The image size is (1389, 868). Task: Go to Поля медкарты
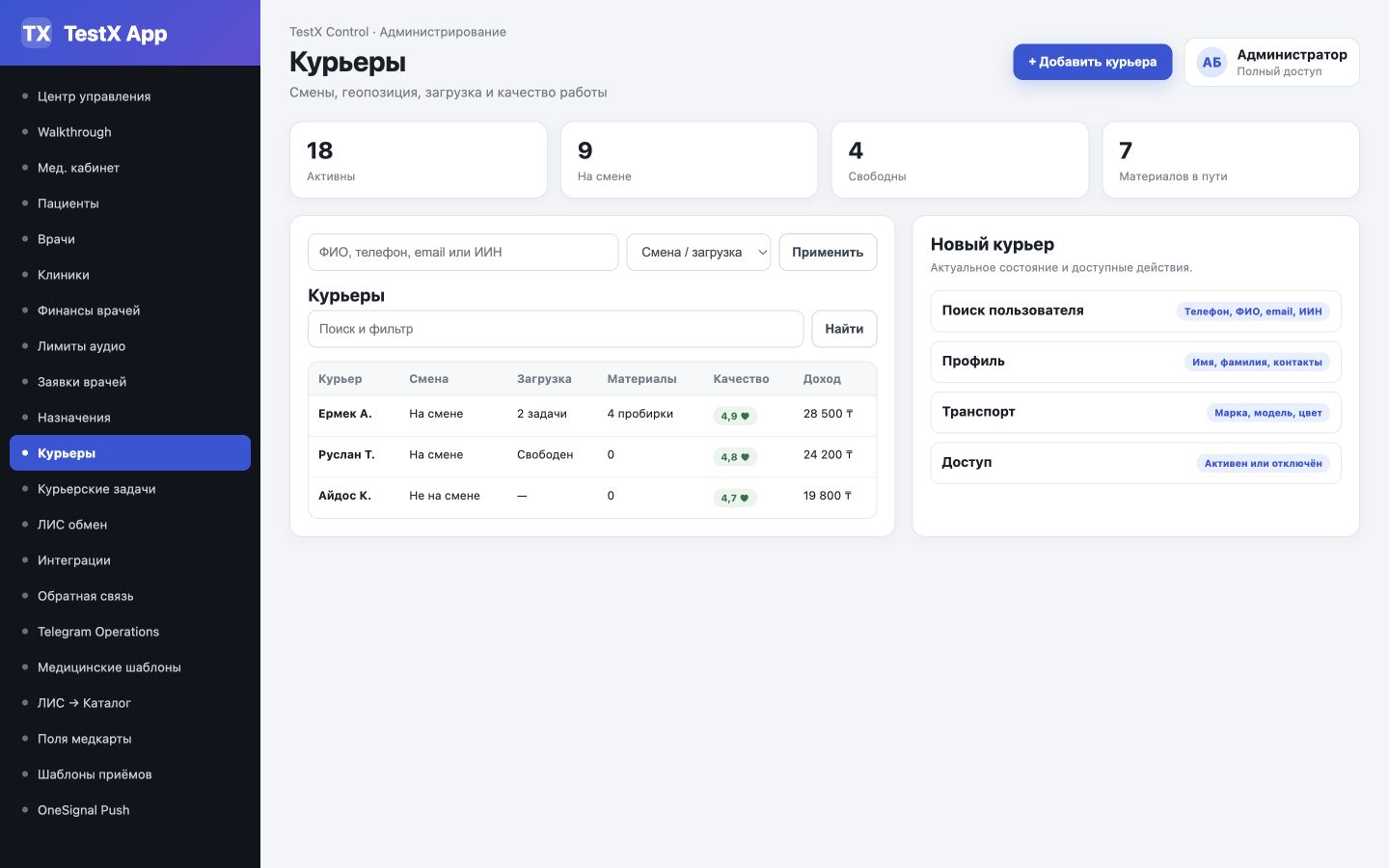point(130,739)
